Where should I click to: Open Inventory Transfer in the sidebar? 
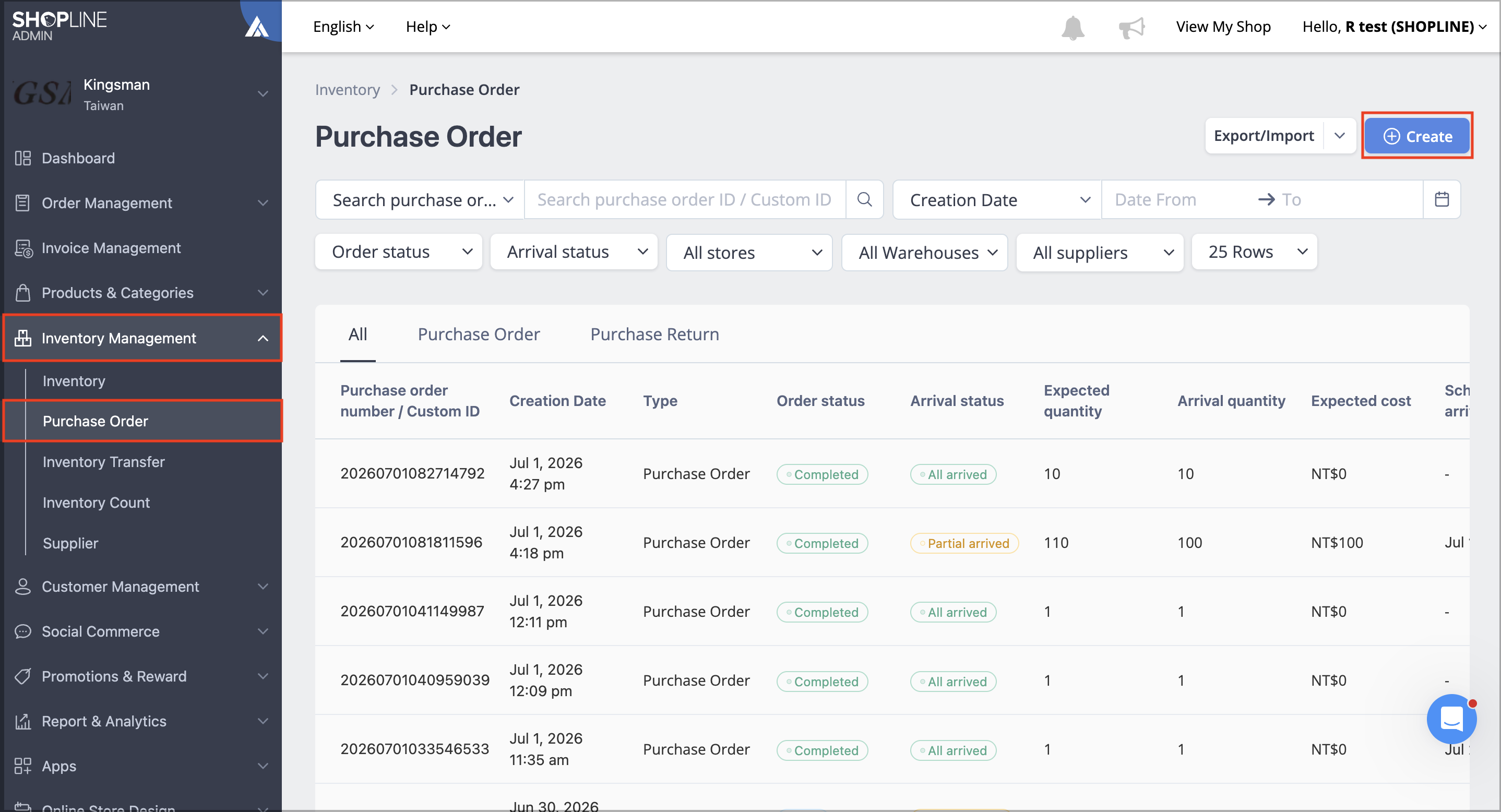pyautogui.click(x=104, y=462)
